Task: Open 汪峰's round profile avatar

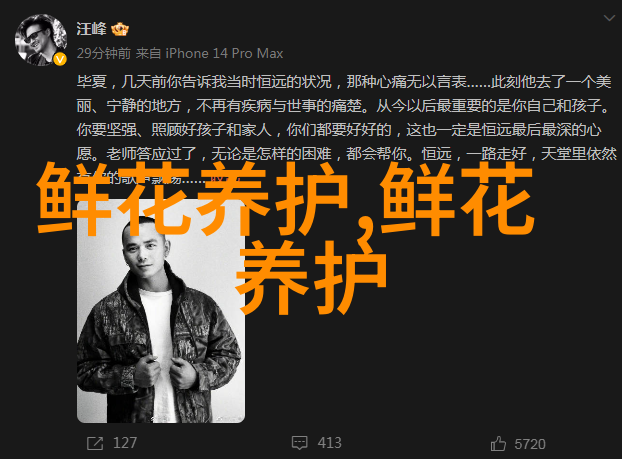Action: pyautogui.click(x=40, y=40)
